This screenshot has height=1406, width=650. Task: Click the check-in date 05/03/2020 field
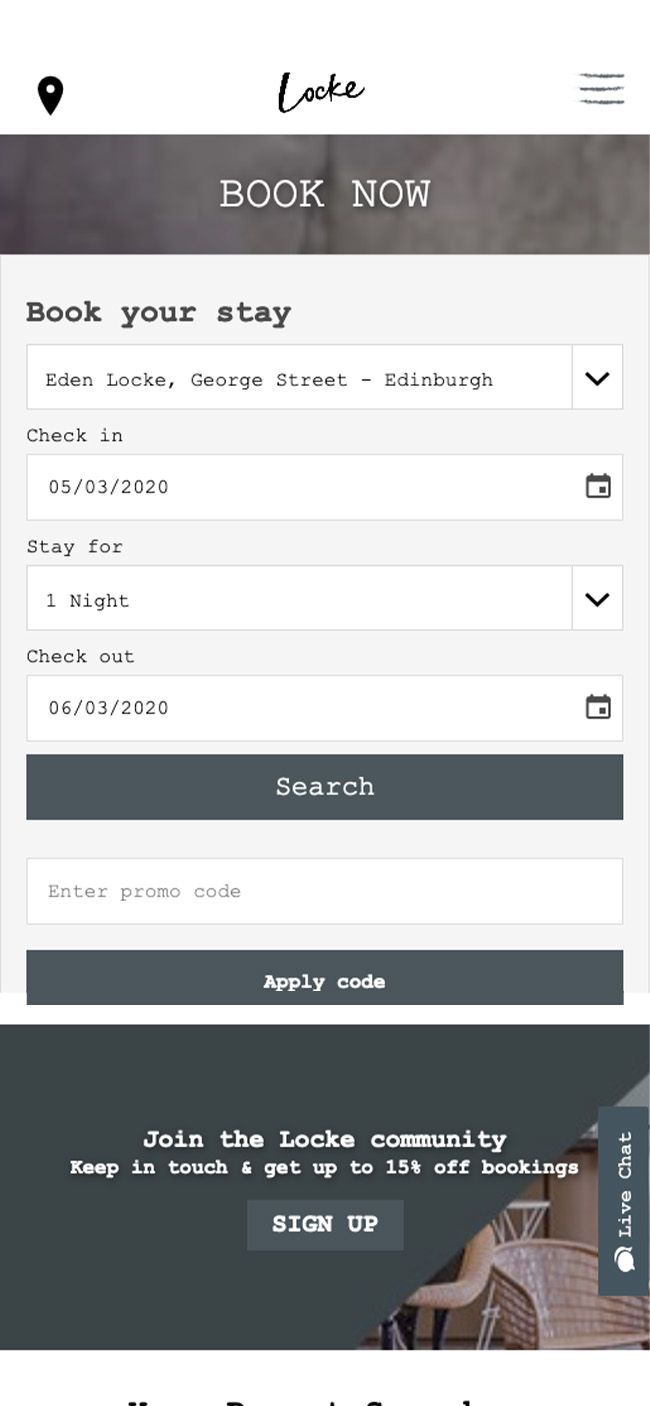(300, 487)
